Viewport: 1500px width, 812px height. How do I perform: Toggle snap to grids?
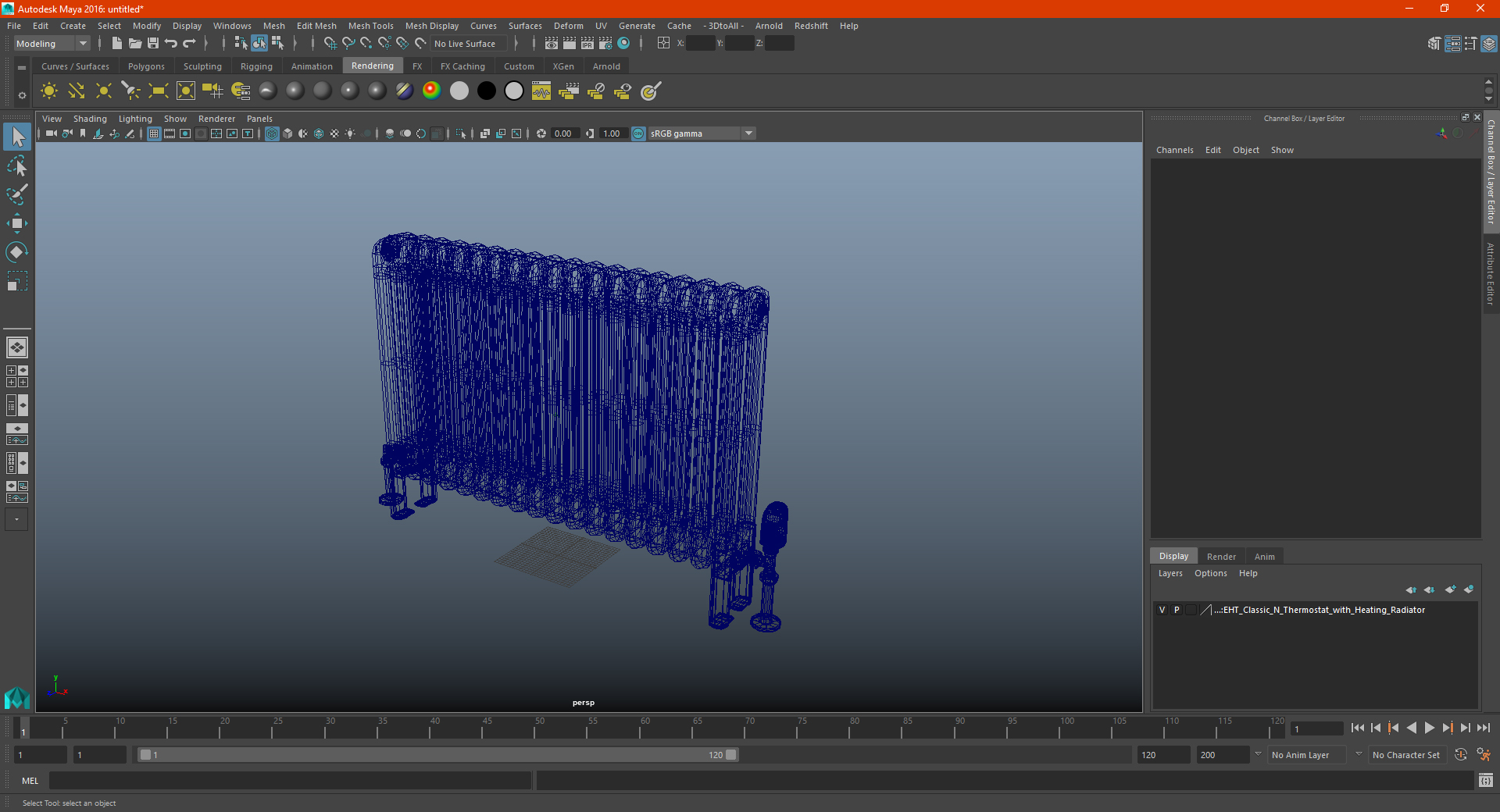coord(330,44)
